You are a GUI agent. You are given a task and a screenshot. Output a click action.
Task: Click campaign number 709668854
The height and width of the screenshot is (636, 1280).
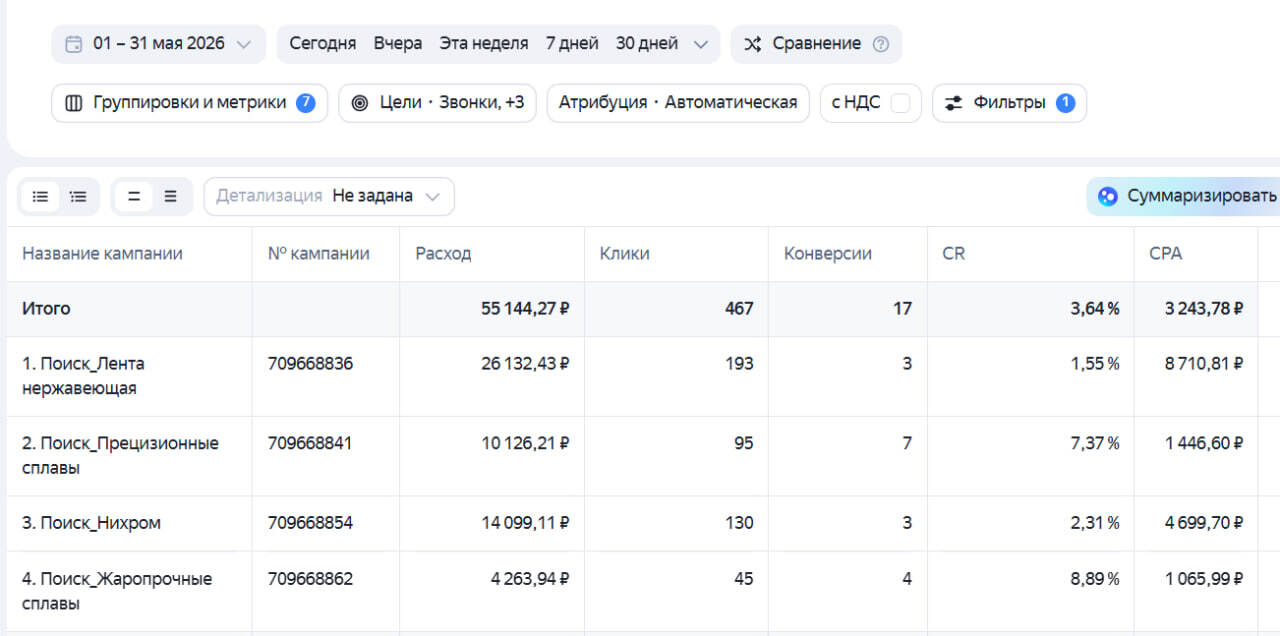pos(310,523)
